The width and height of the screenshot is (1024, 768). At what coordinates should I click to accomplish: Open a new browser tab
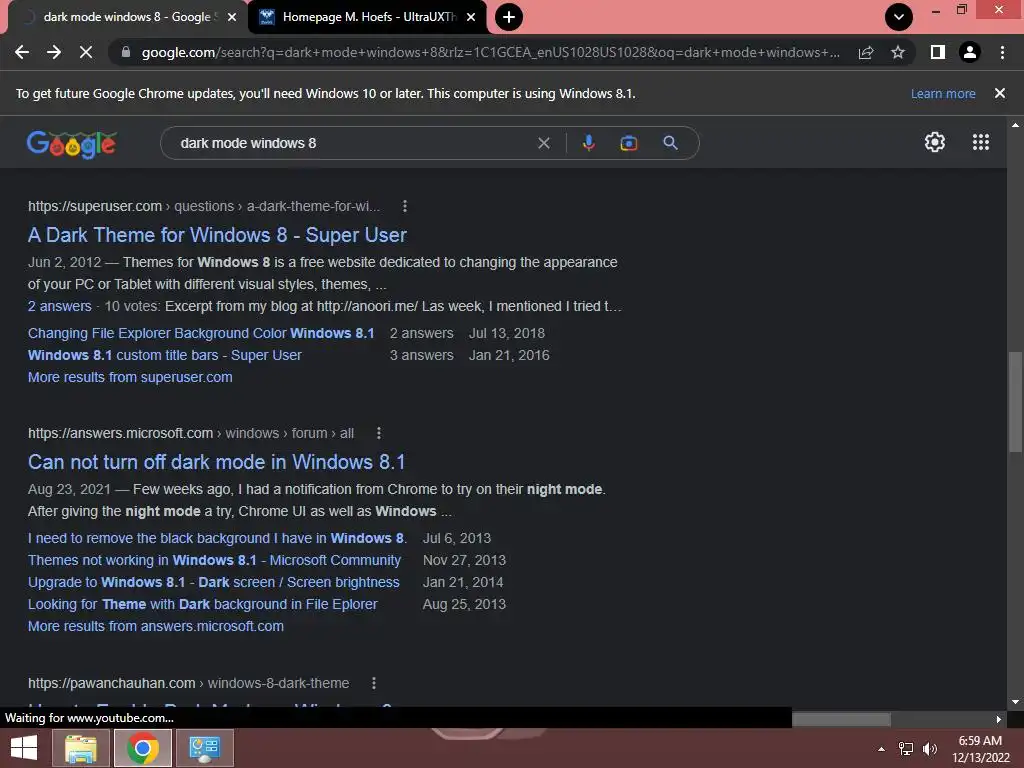click(x=509, y=17)
